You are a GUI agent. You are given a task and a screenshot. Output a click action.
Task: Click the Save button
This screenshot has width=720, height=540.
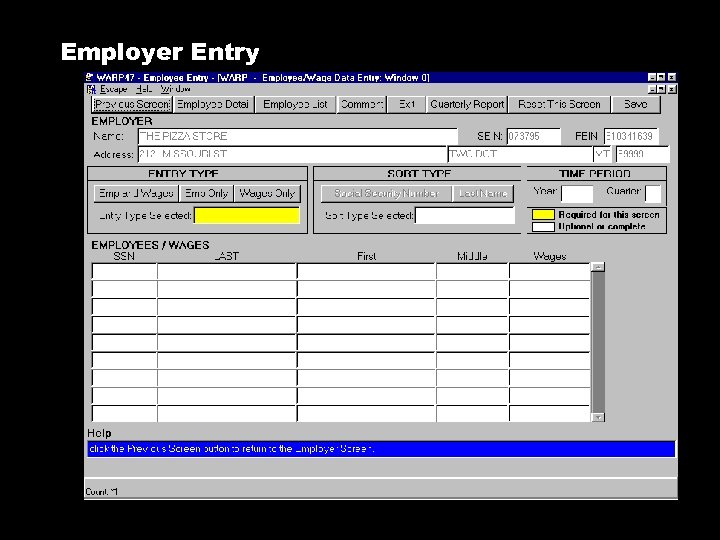point(636,104)
